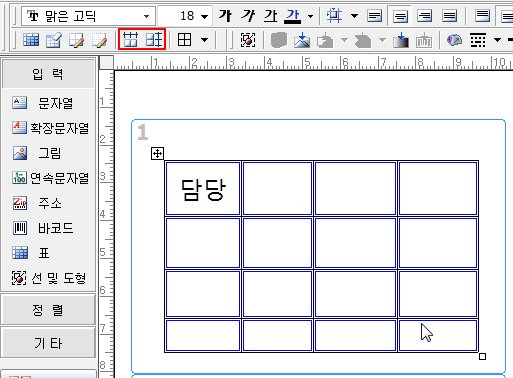Center-align the text
Viewport: 513px width, 378px height.
(400, 16)
